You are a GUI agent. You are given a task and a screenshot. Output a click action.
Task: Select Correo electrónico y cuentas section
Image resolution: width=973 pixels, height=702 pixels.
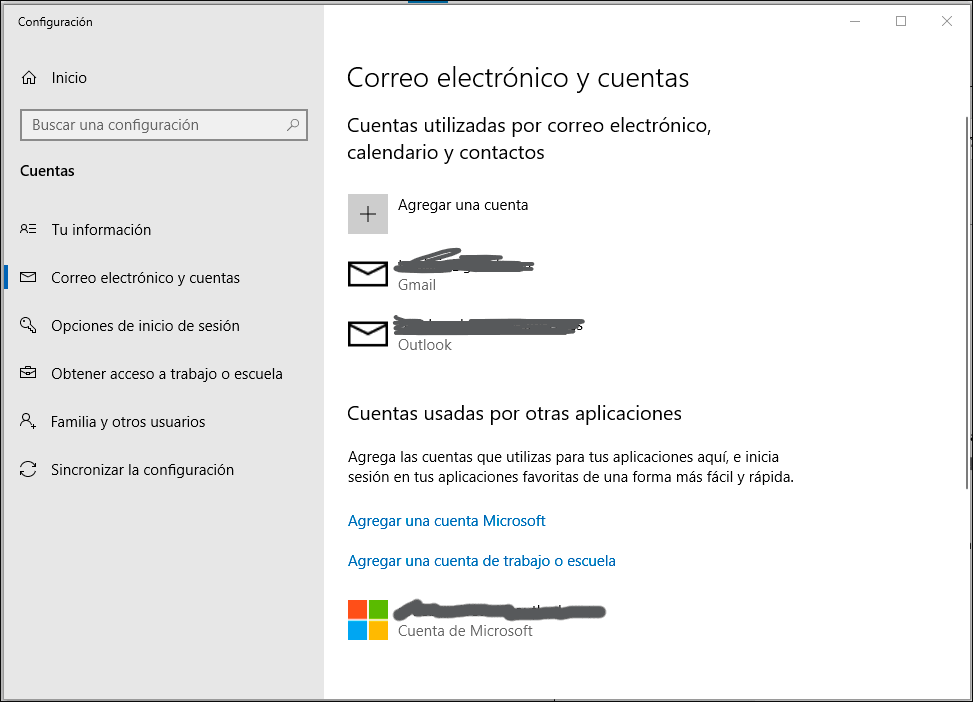(x=145, y=278)
